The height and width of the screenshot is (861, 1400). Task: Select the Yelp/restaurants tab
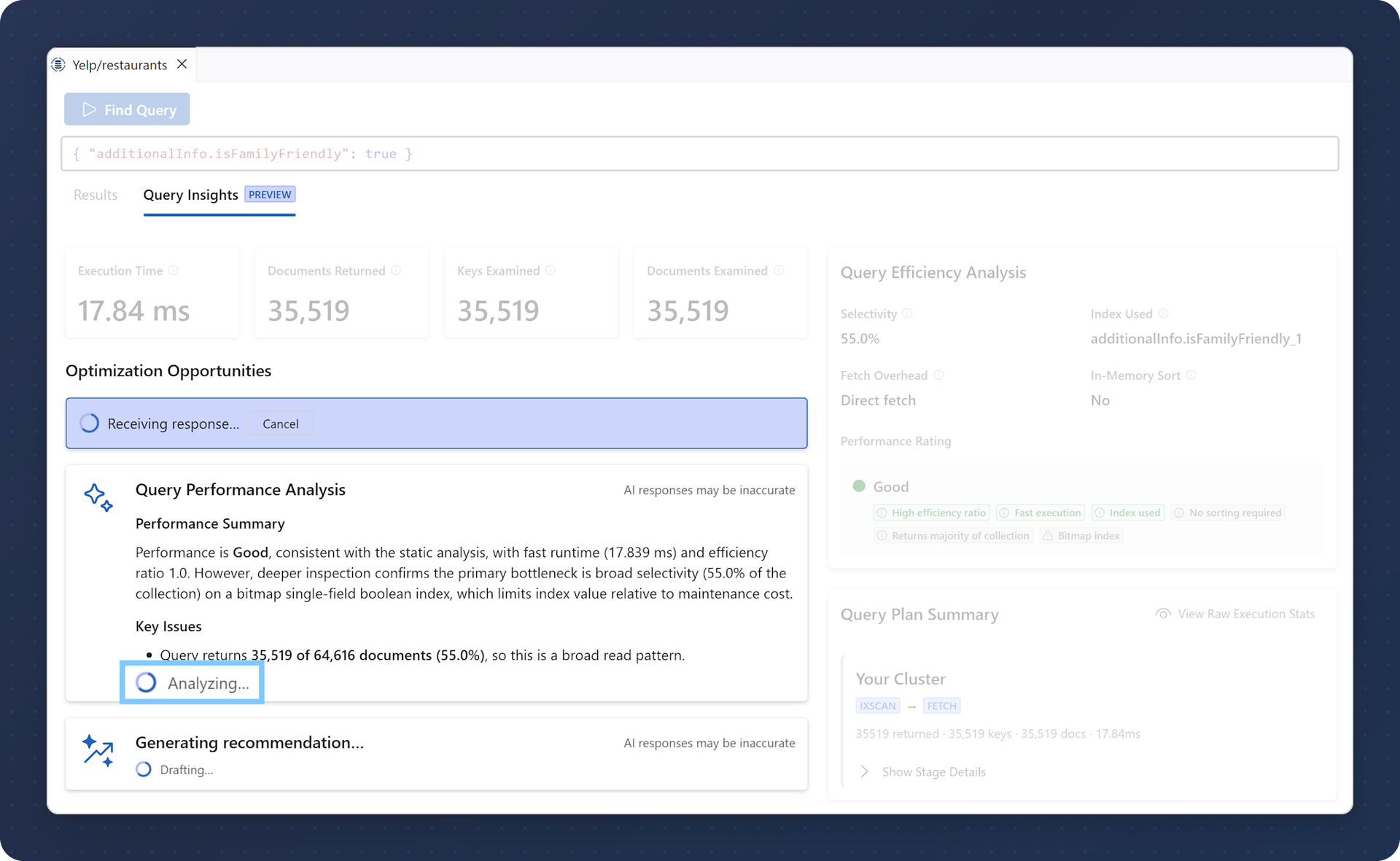(x=121, y=65)
